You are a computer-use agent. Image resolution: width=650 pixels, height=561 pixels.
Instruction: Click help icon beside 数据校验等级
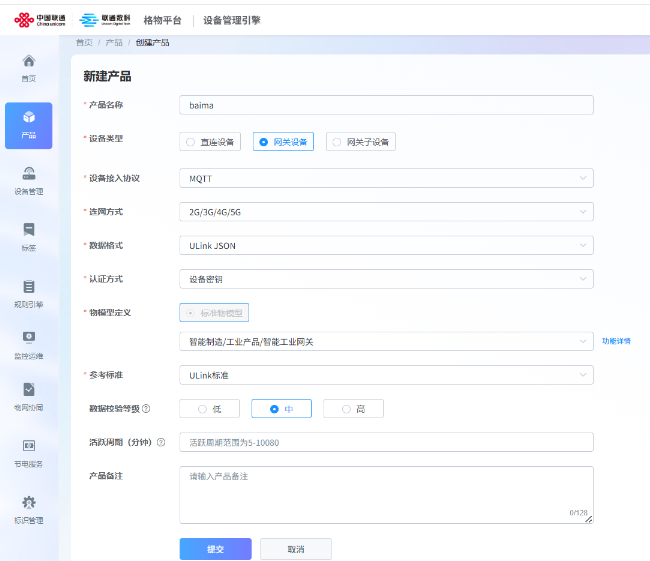(147, 408)
